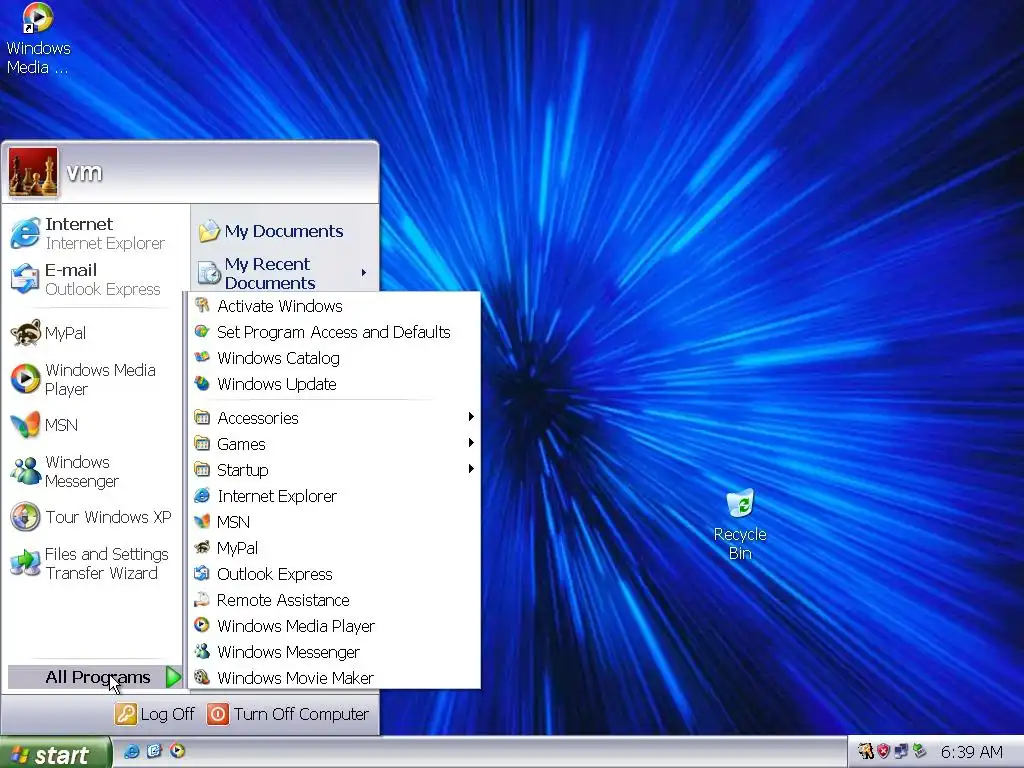1024x768 pixels.
Task: Open Windows Messenger in All Programs list
Action: click(x=334, y=652)
